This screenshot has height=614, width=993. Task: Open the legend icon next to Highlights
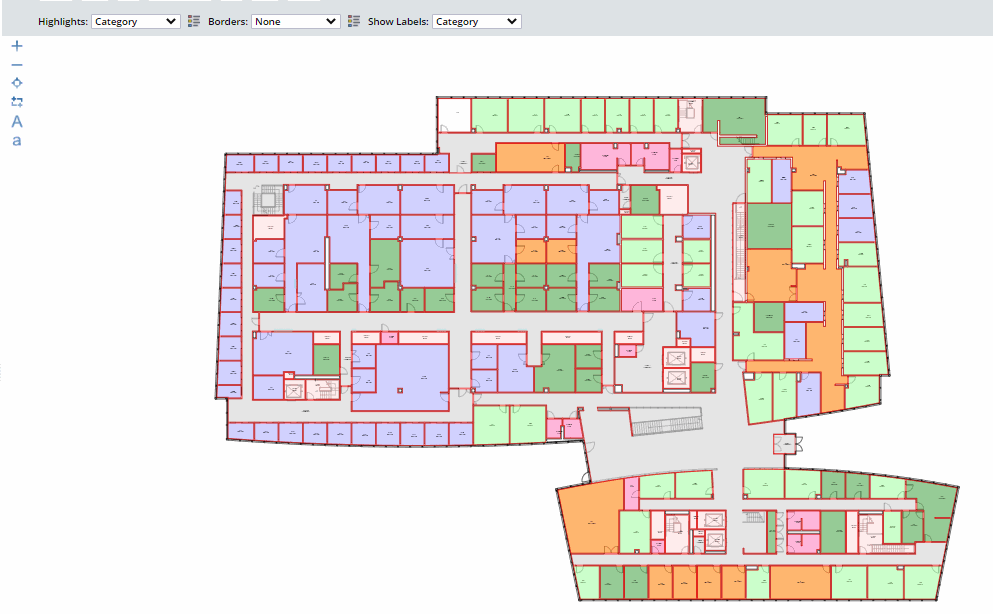tap(194, 21)
